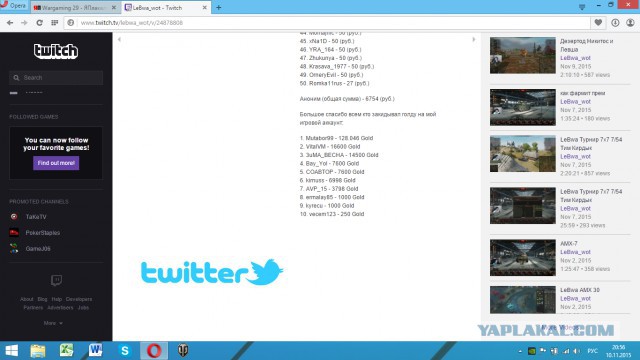Click the TaKeTV channel avatar icon
640x360 pixels.
(x=14, y=217)
